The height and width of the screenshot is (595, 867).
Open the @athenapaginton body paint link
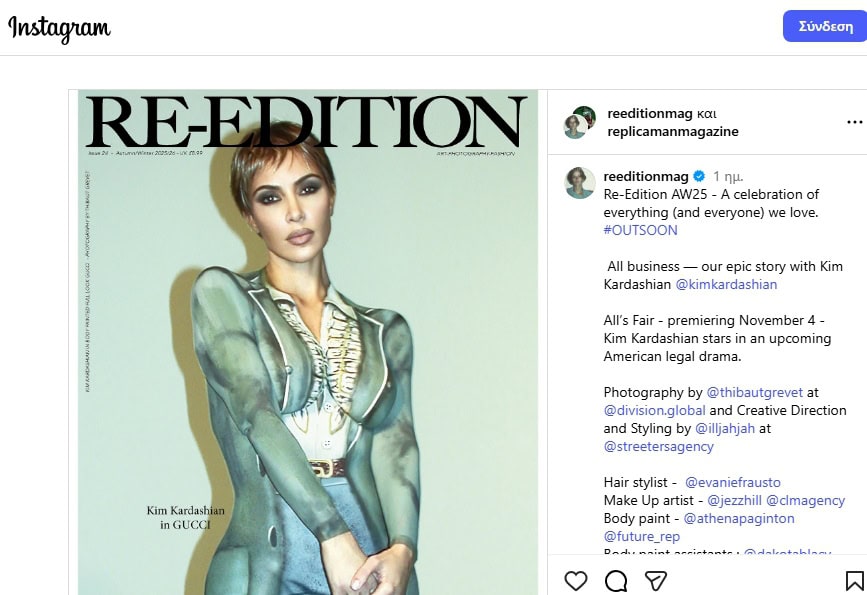[739, 518]
